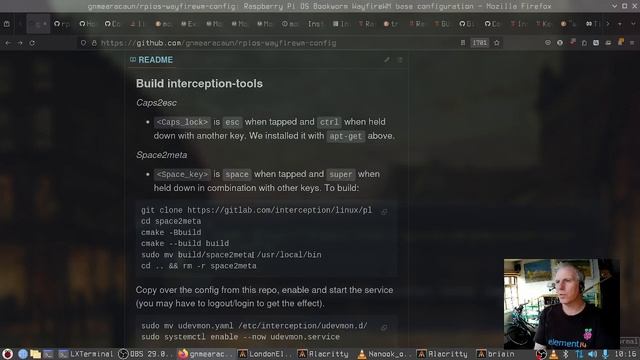Open reader view icon in the address bar
This screenshot has height=360, width=640.
click(x=462, y=43)
